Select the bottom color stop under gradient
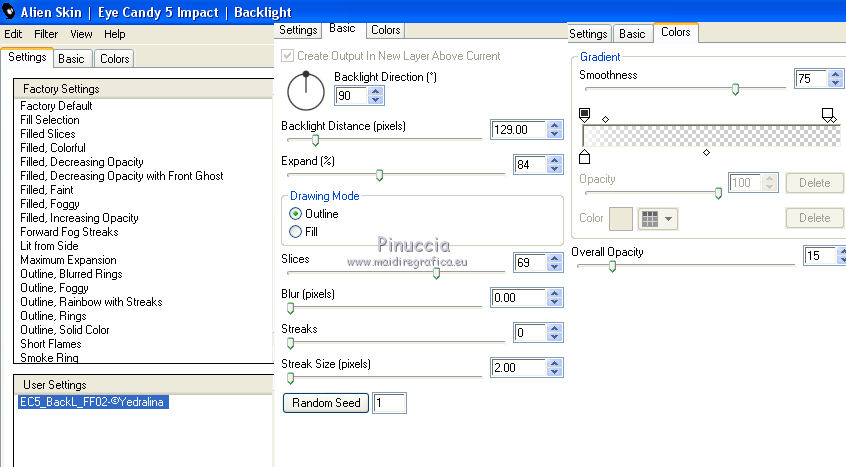 (x=584, y=157)
